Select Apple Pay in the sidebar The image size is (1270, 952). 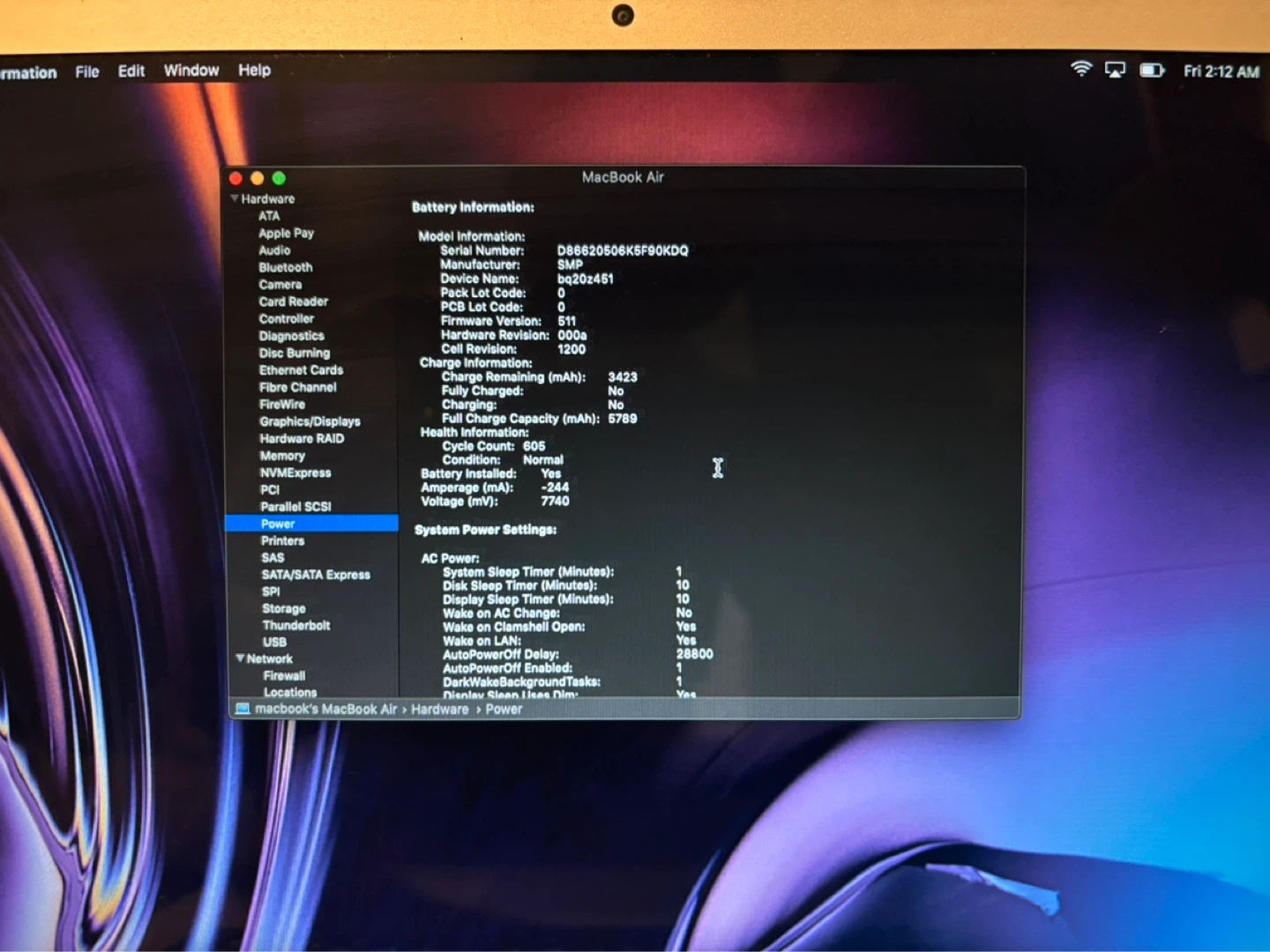click(286, 234)
